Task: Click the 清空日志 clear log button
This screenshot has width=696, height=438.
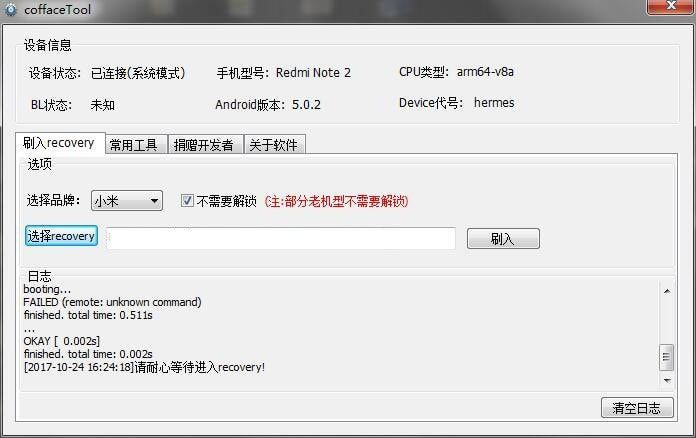Action: [x=637, y=407]
